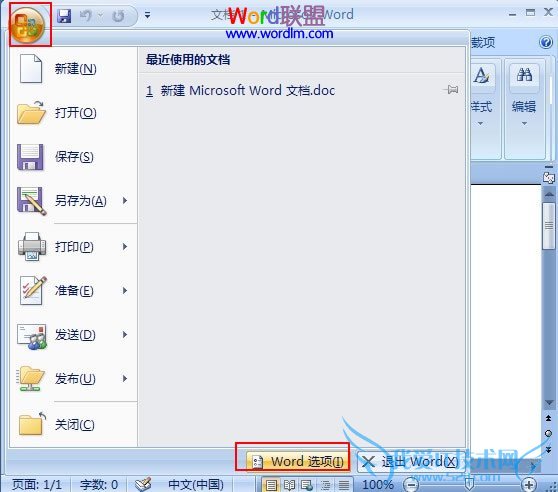Click the previous page double-arrow button

pyautogui.click(x=549, y=418)
